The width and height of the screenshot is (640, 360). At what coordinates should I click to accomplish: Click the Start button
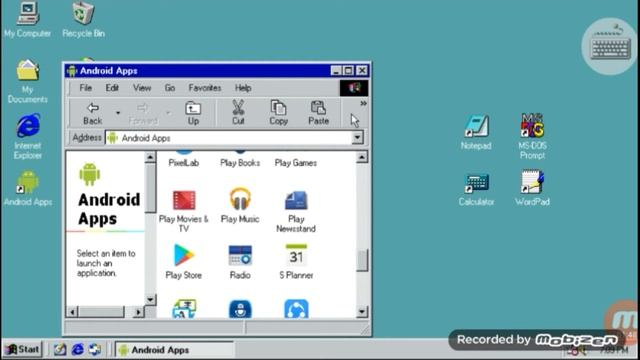[x=22, y=349]
